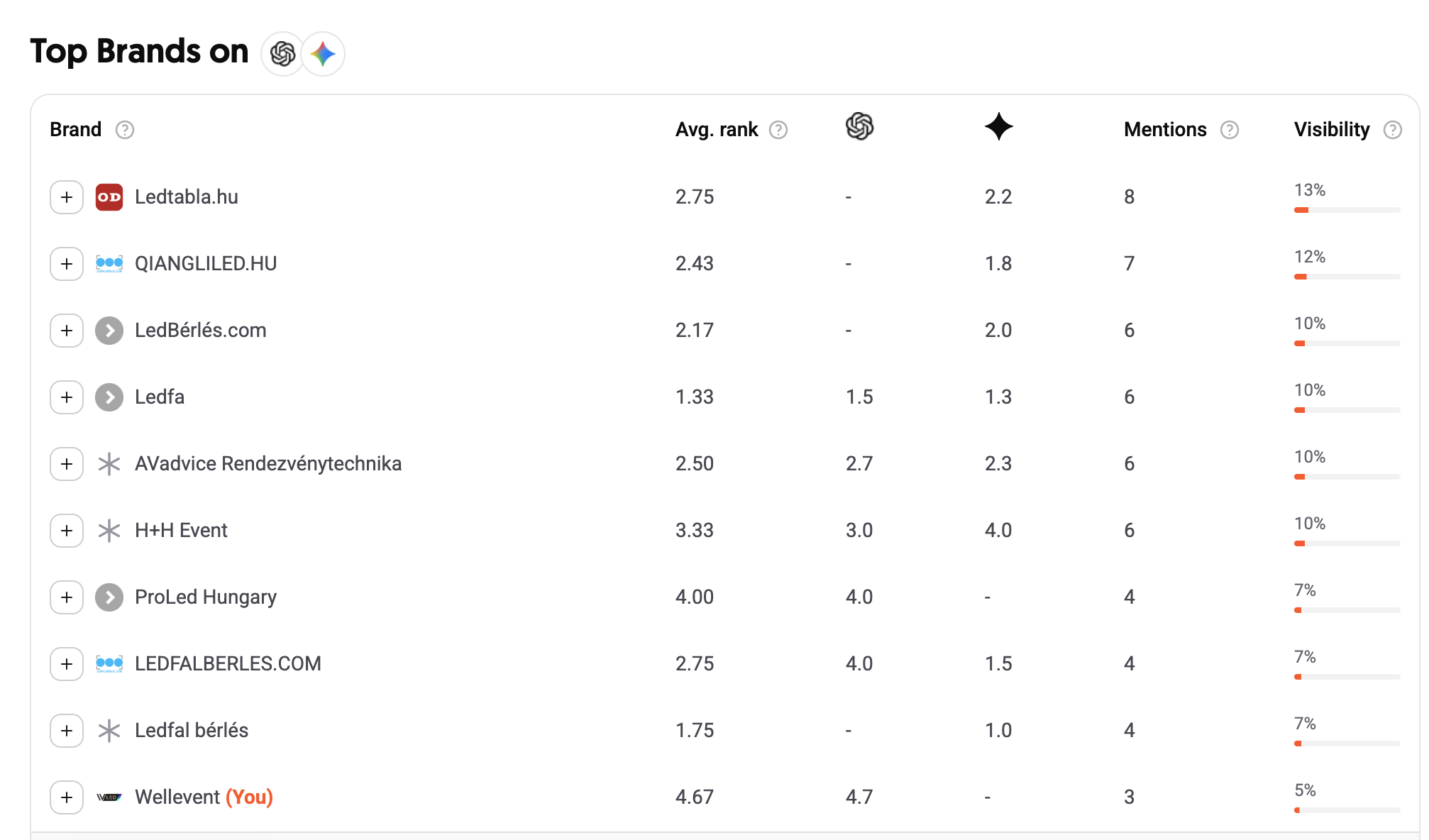Click the 3.33 average rank value
The height and width of the screenshot is (840, 1429).
[695, 531]
